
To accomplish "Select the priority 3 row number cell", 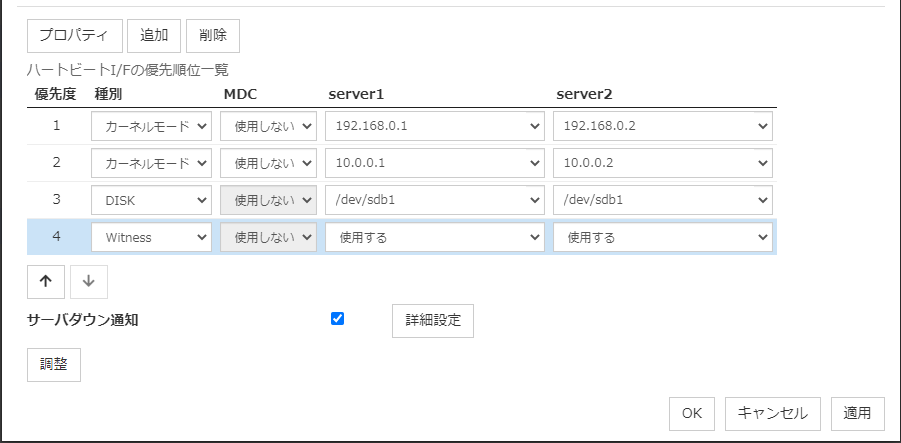I will point(57,200).
